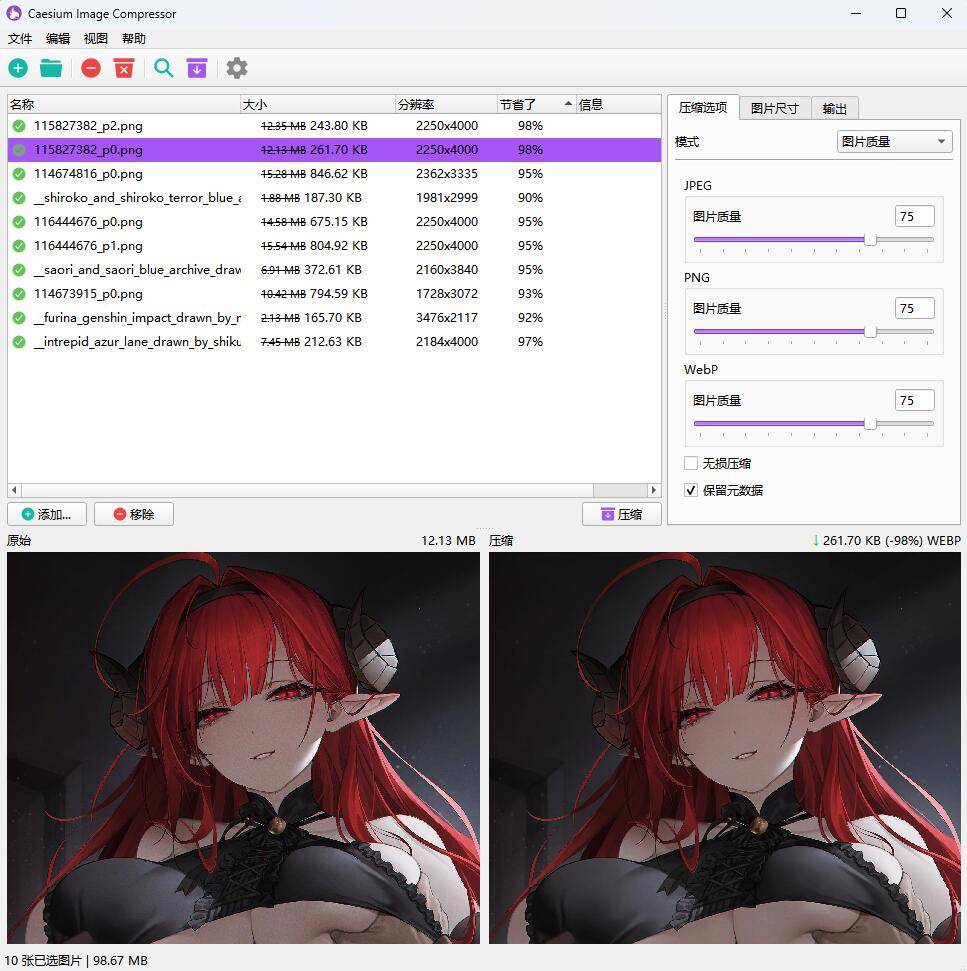Click the 压缩 button below the list
This screenshot has height=971, width=967.
click(622, 514)
